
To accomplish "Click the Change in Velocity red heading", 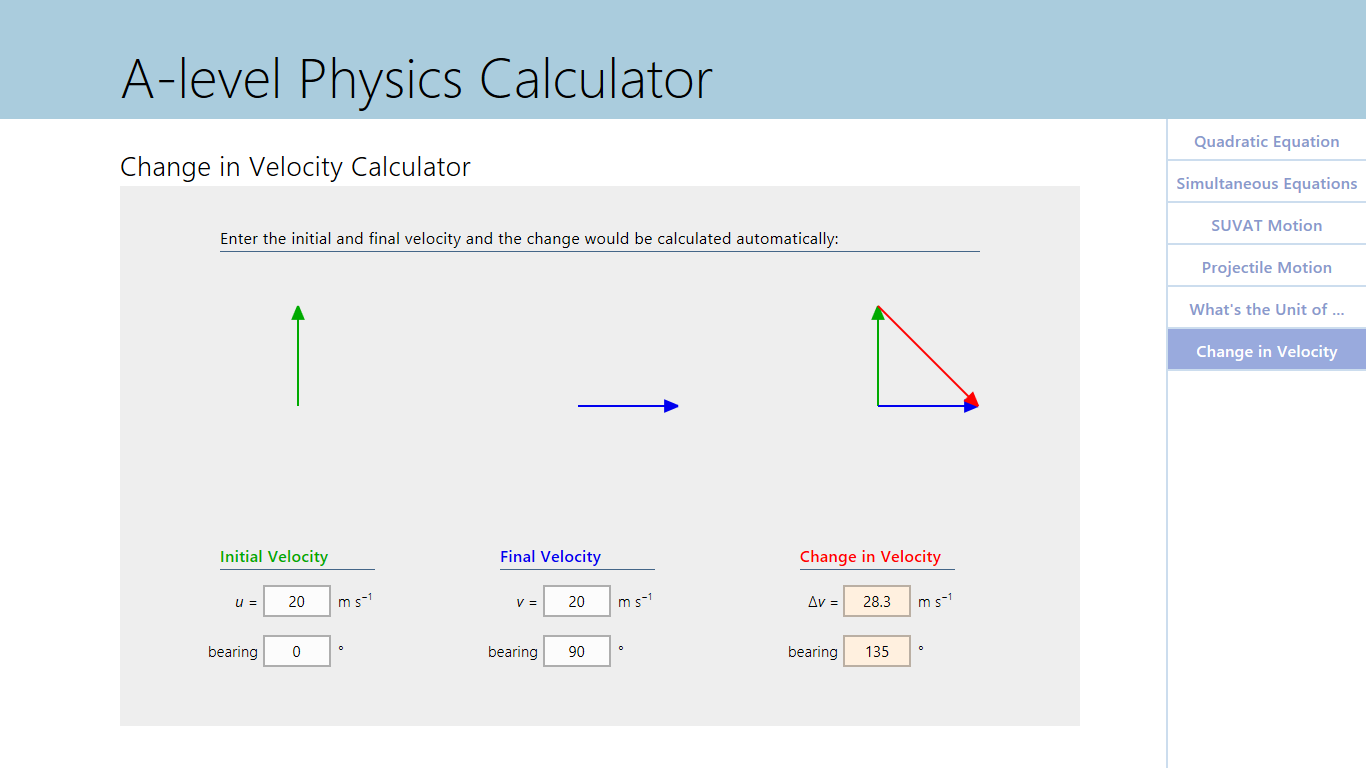I will click(x=870, y=557).
